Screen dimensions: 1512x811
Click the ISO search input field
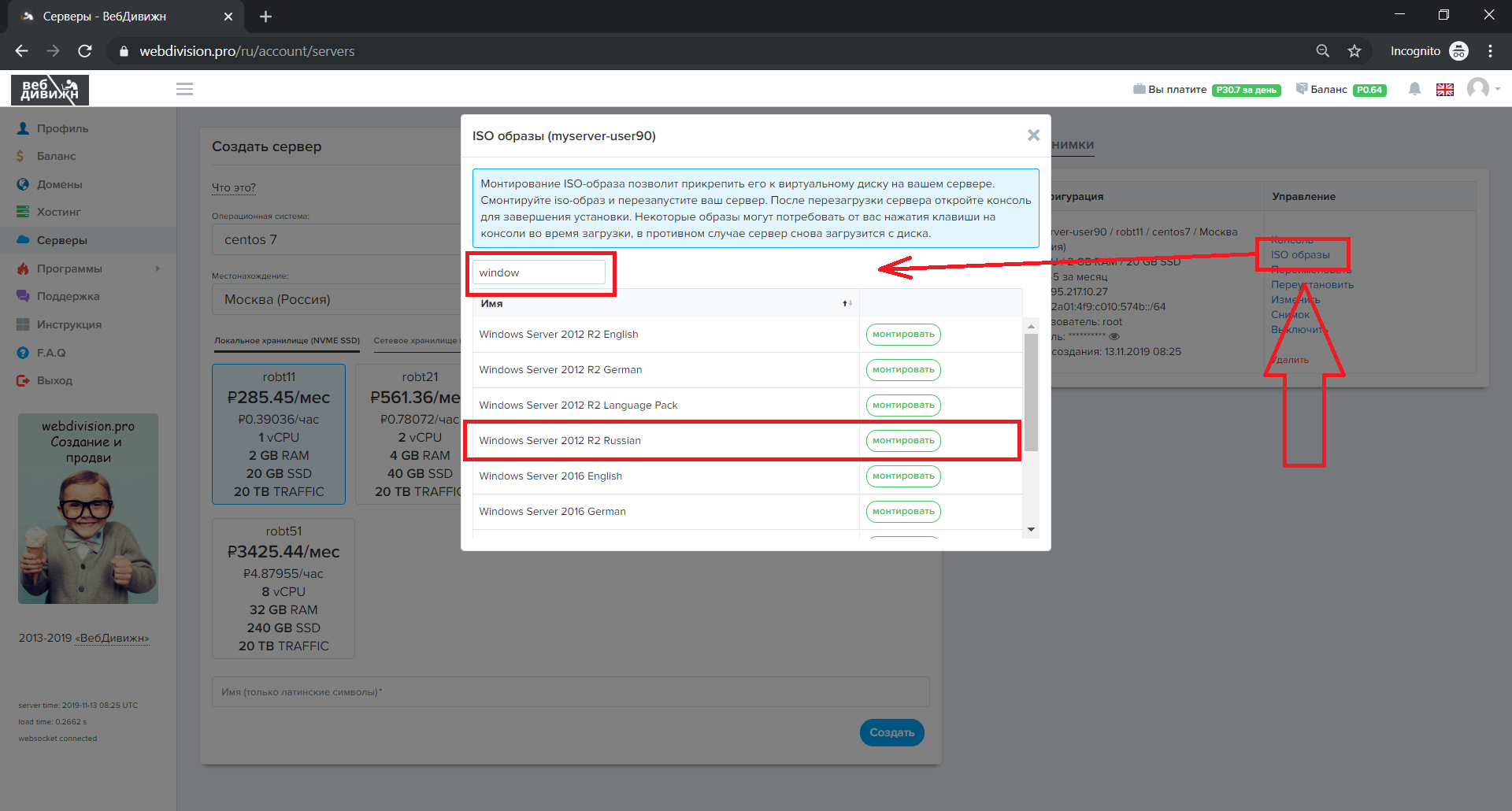(x=539, y=272)
